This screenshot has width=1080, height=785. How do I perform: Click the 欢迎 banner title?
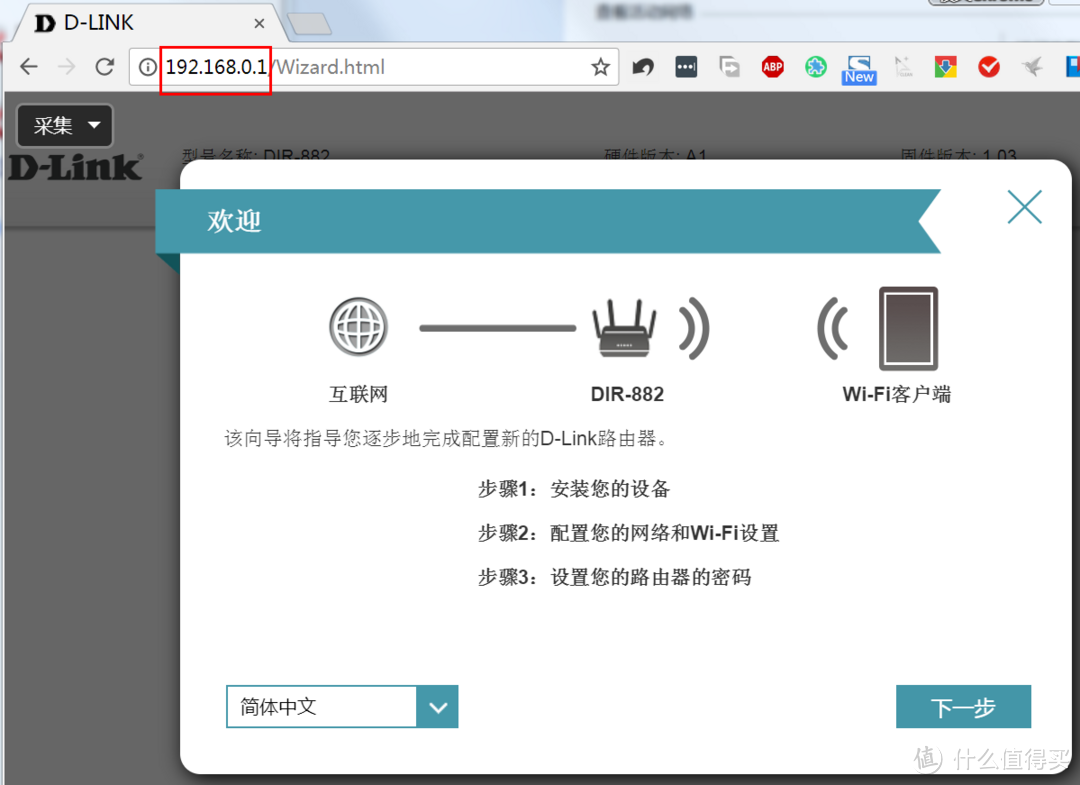(234, 221)
